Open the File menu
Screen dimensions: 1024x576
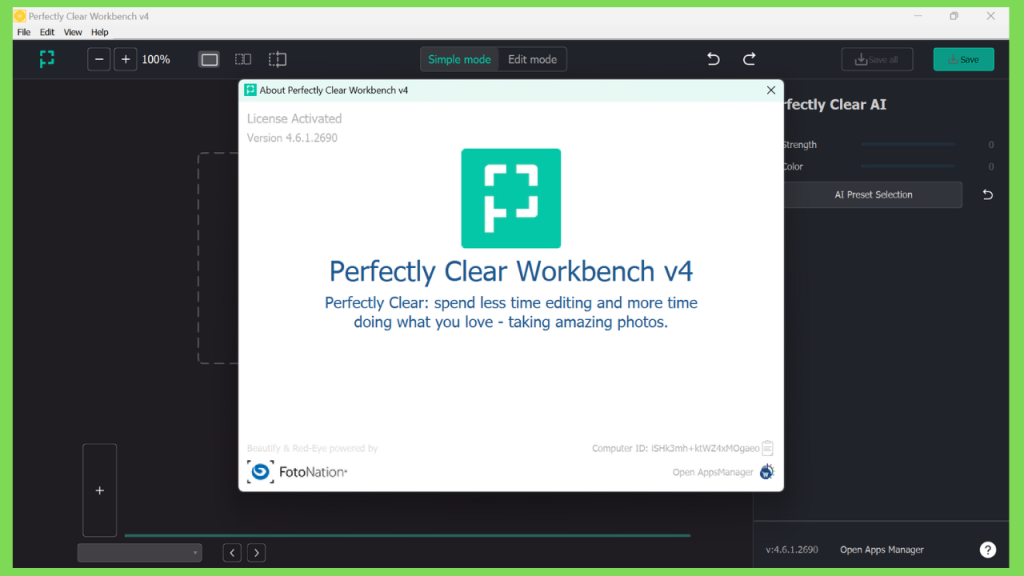(x=24, y=32)
